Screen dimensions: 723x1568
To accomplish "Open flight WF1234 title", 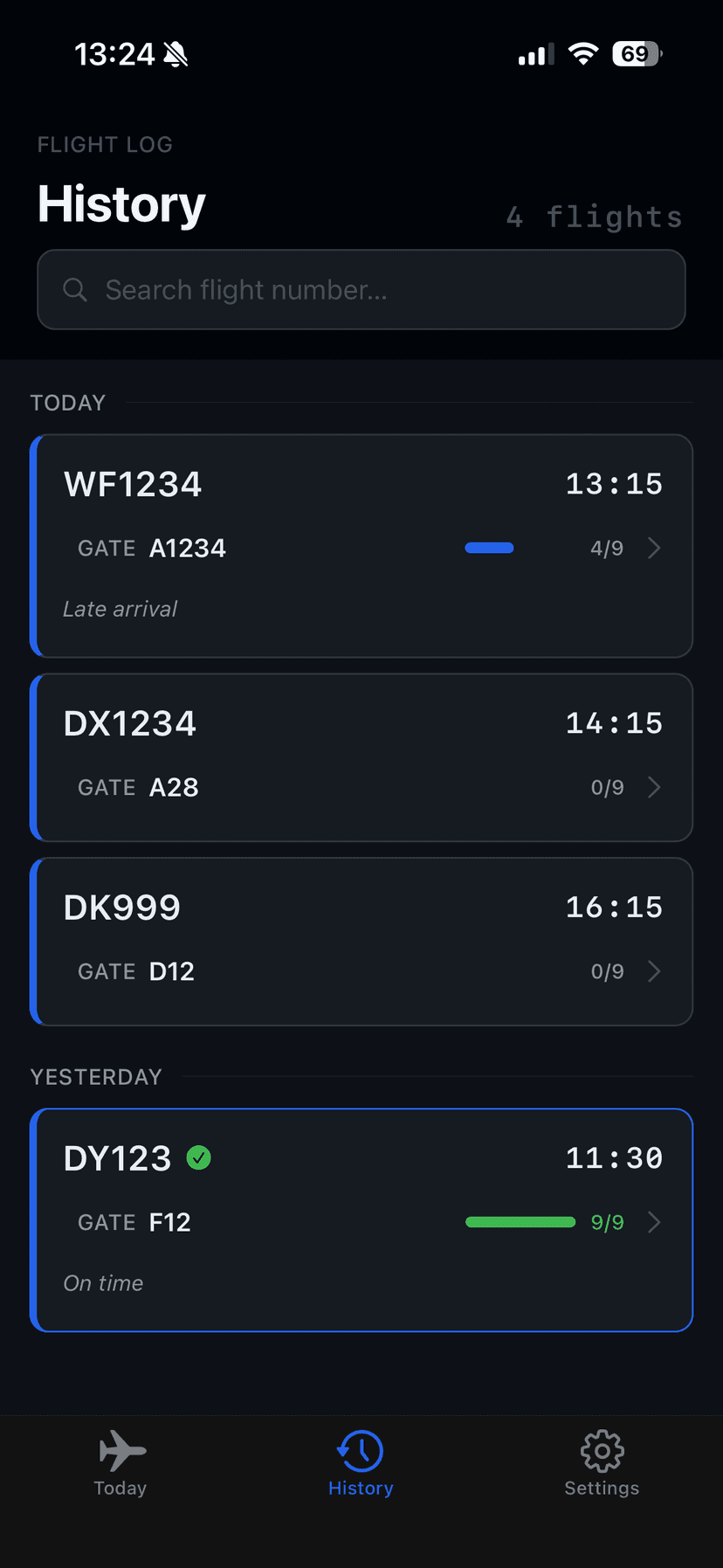I will 133,485.
